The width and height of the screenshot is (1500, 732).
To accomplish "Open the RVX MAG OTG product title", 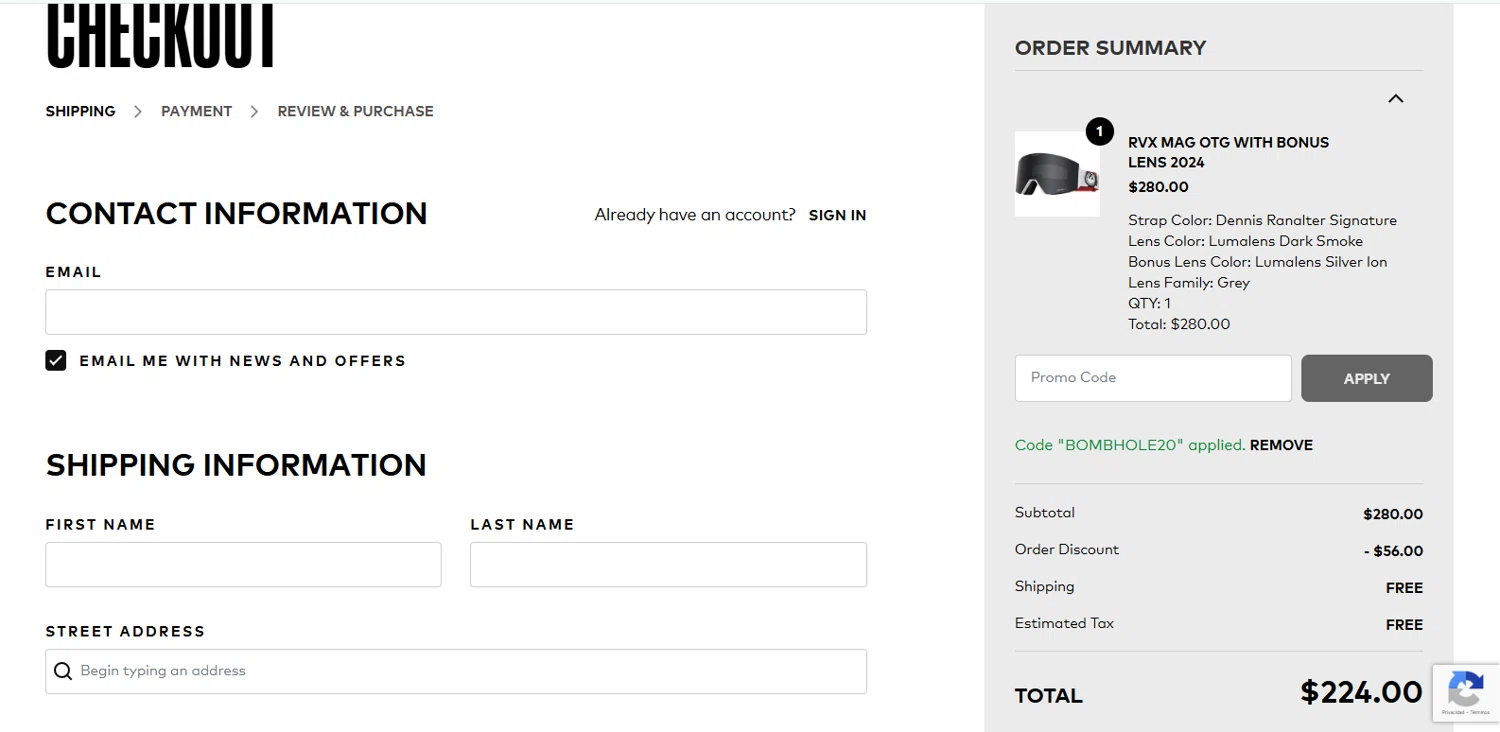I will [x=1228, y=152].
